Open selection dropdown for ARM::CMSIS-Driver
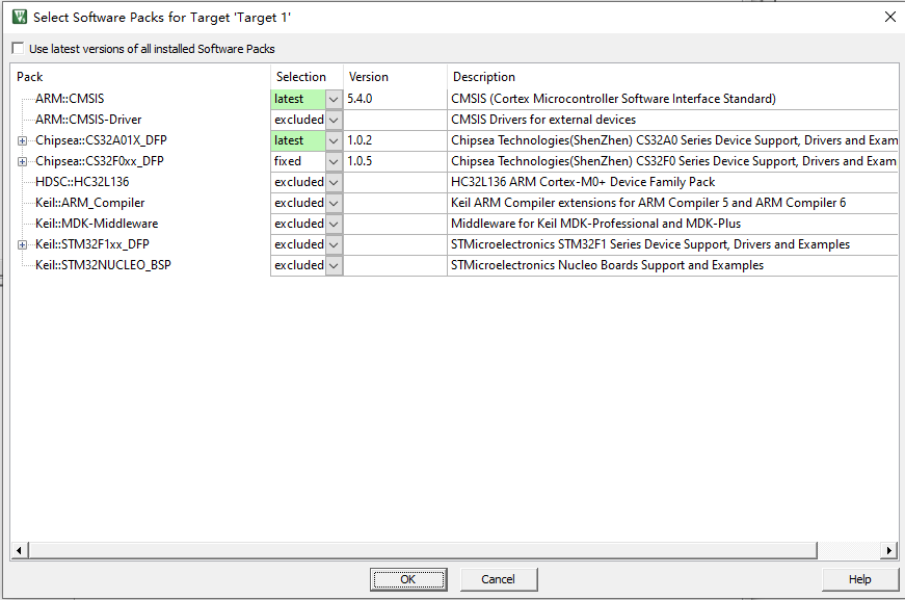Viewport: 906px width, 600px height. point(333,120)
